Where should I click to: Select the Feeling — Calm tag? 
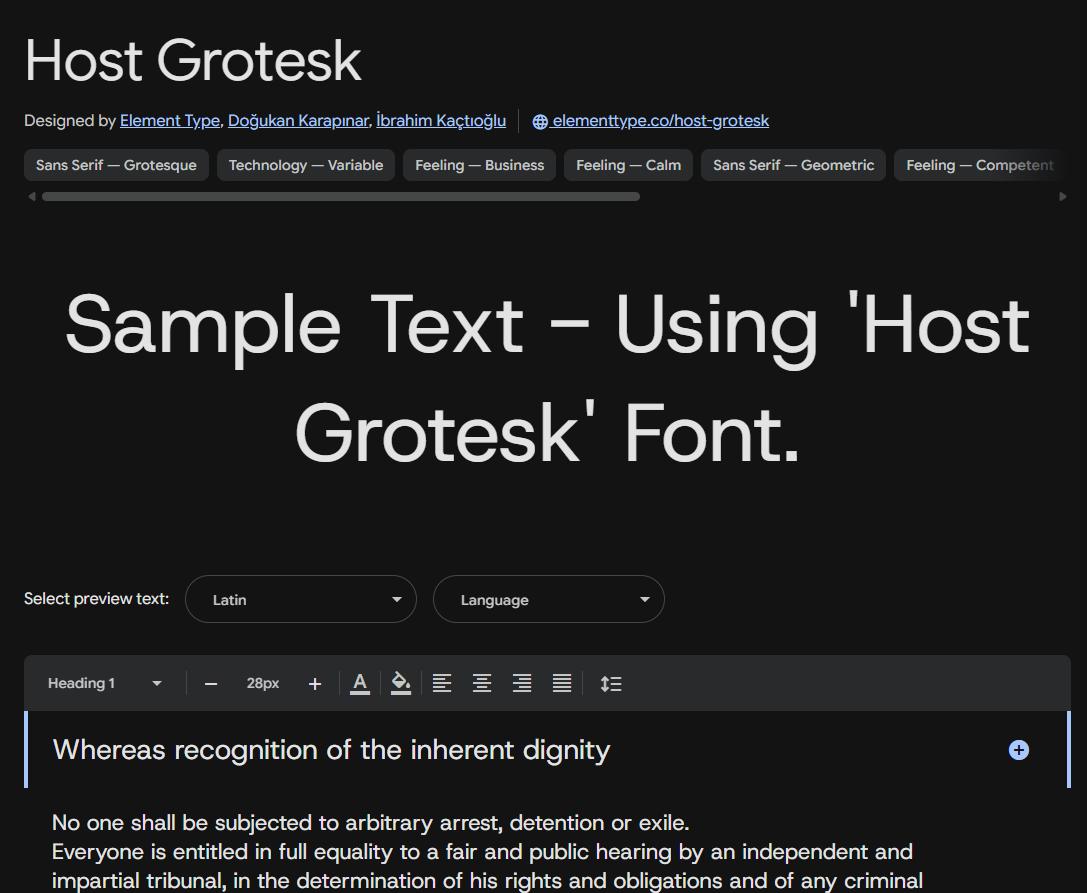[x=628, y=165]
